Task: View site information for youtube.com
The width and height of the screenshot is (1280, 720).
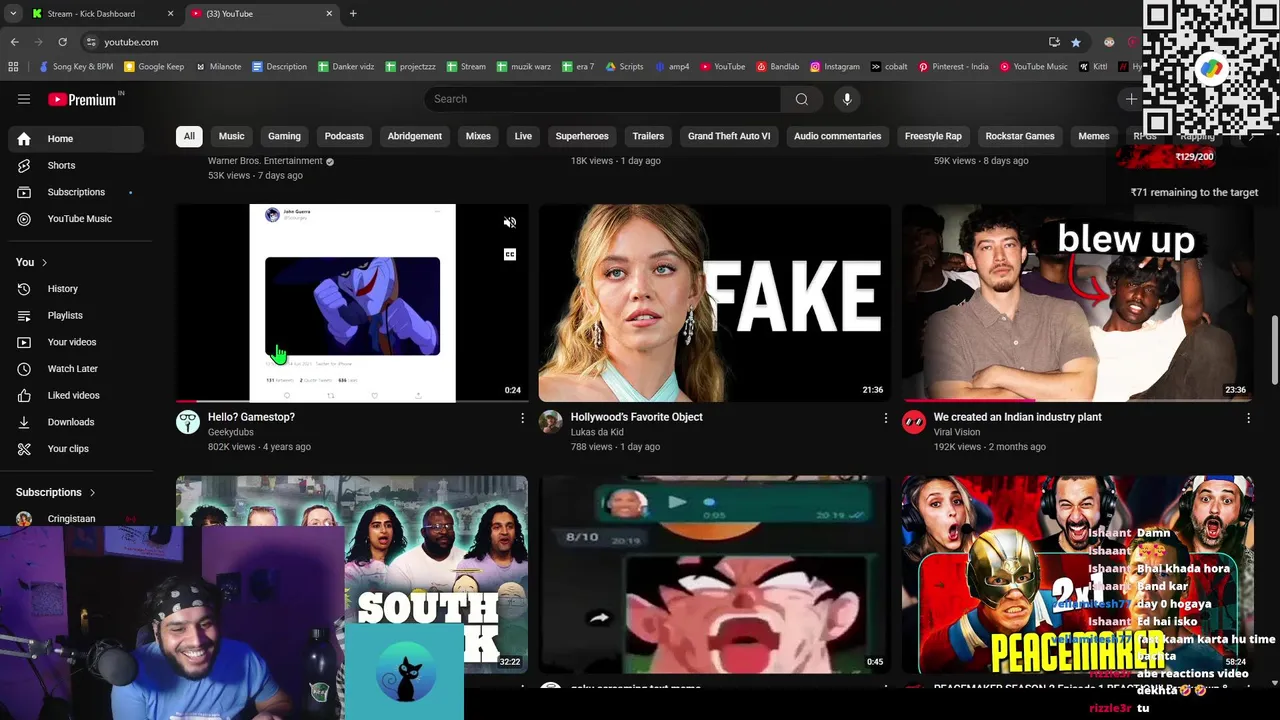Action: (91, 42)
